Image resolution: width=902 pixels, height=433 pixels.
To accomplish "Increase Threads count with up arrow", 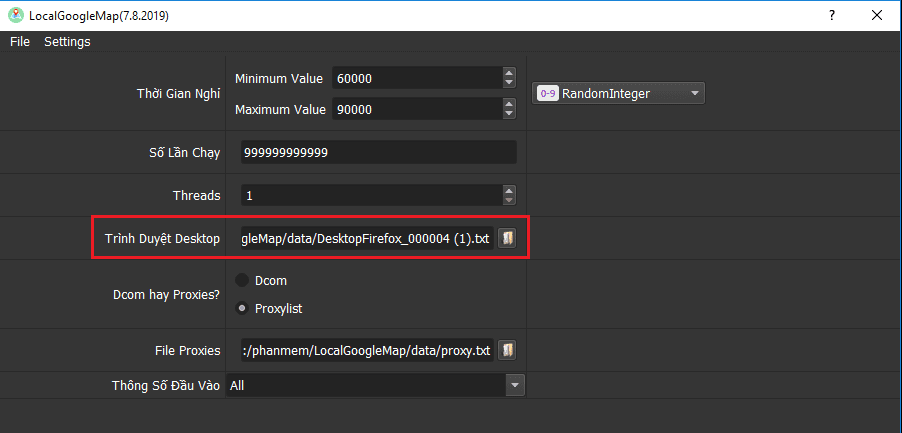I will pos(509,190).
